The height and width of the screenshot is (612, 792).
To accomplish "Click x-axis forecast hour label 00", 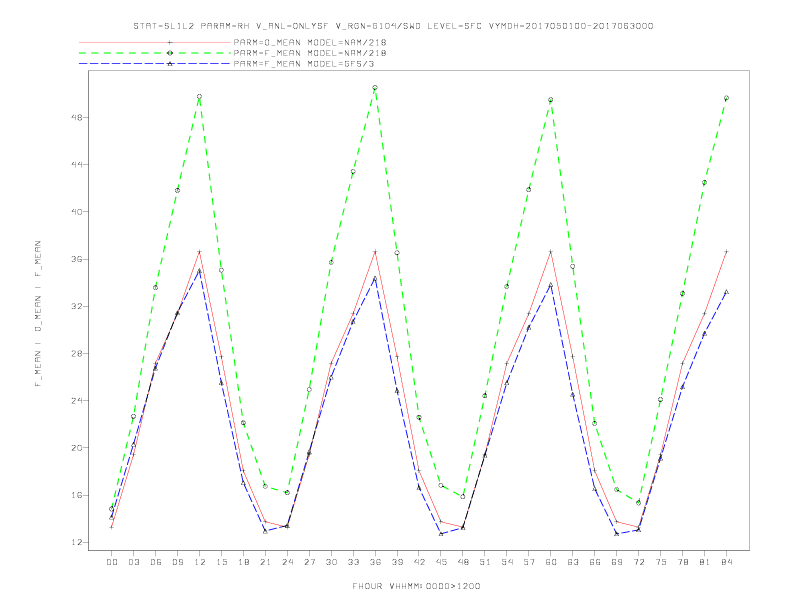I will click(112, 562).
